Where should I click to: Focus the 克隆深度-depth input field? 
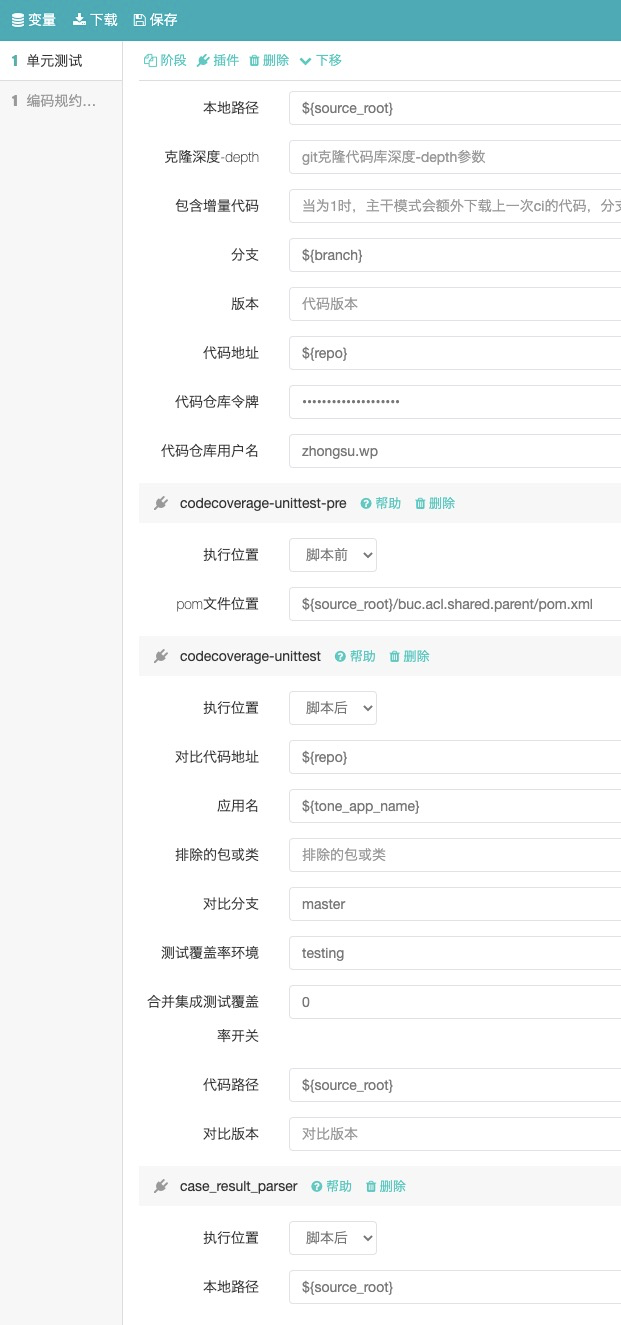pyautogui.click(x=455, y=157)
